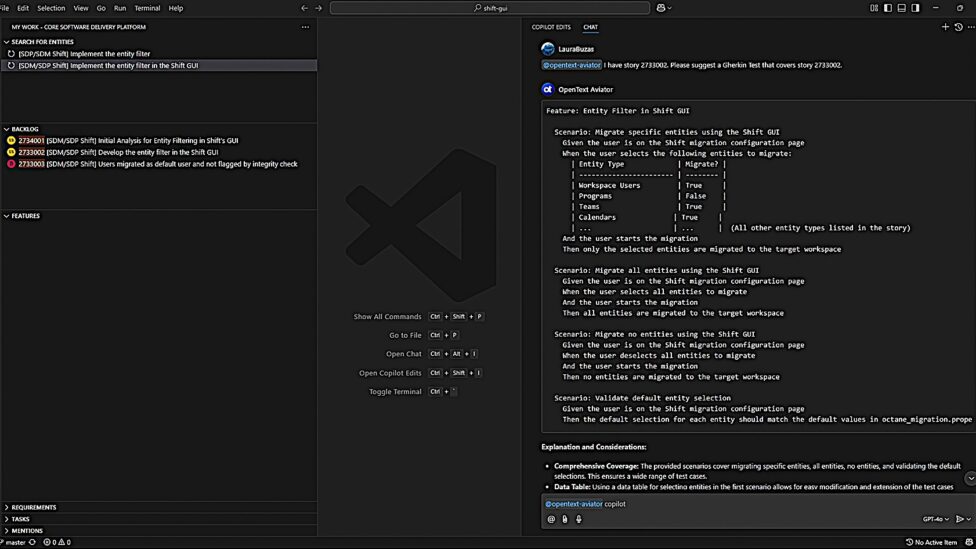Click Go to File shortcut hint
This screenshot has height=549, width=976.
425,335
